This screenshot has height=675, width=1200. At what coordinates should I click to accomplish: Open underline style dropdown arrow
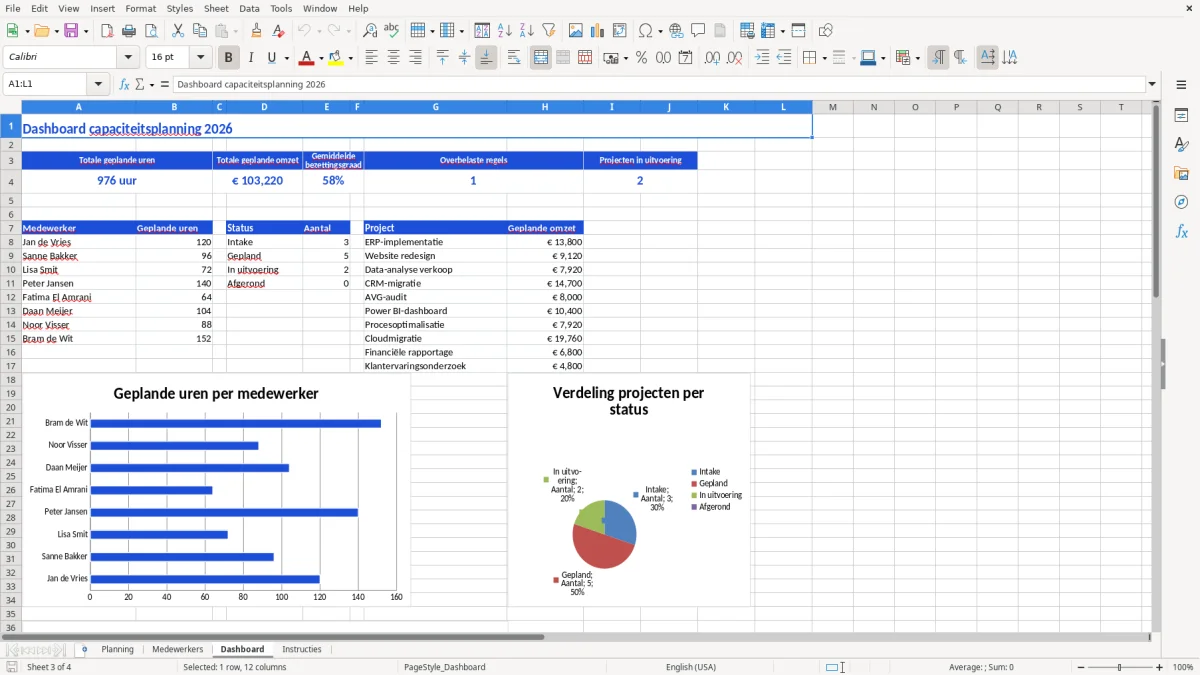pos(286,58)
